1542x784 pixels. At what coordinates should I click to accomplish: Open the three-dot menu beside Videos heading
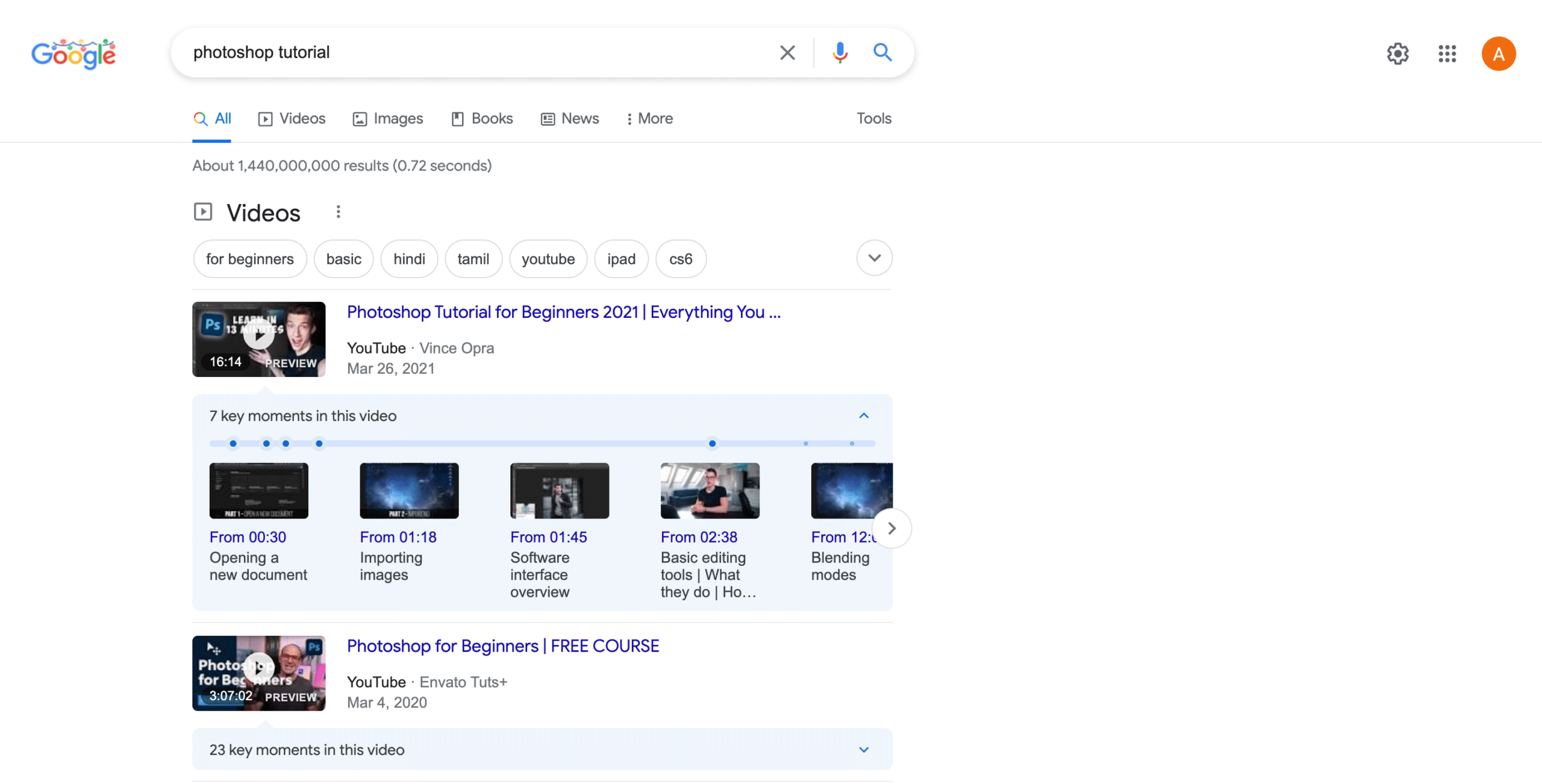(338, 212)
